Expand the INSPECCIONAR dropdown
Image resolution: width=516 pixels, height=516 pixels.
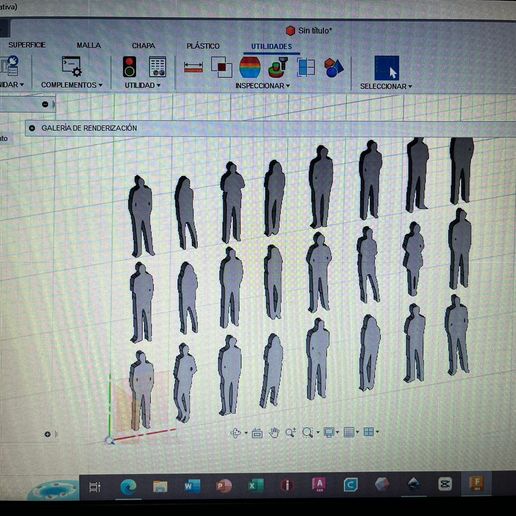click(262, 86)
